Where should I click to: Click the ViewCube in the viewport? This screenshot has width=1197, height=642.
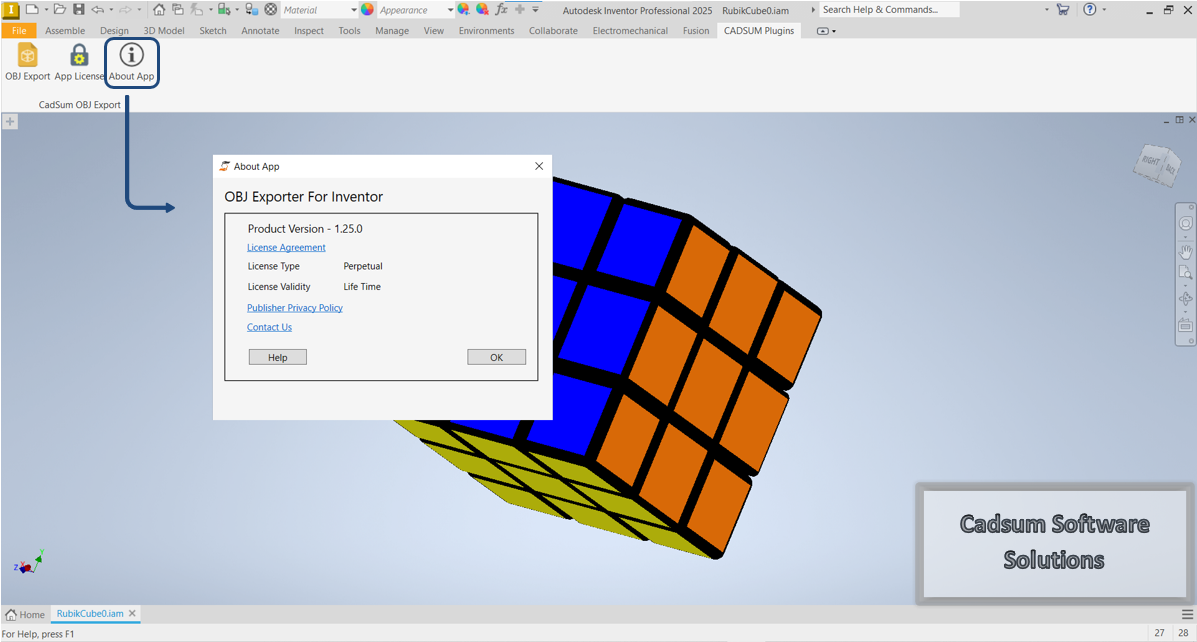[x=1156, y=165]
